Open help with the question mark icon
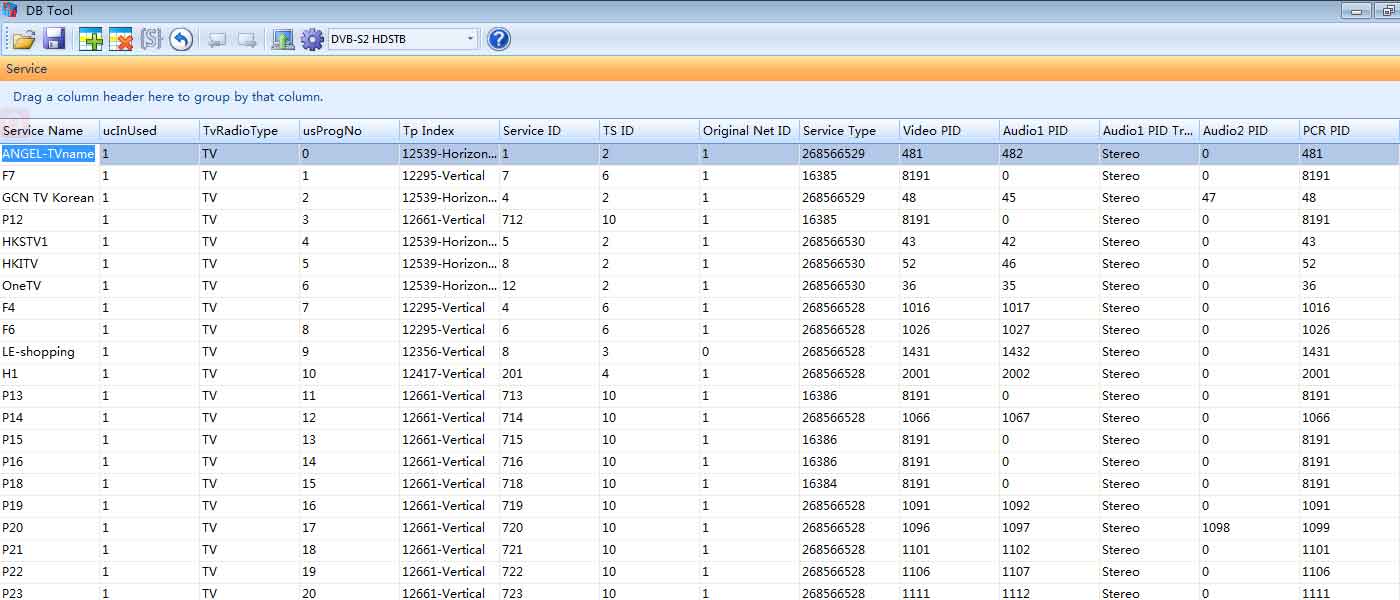This screenshot has height=600, width=1400. point(498,40)
